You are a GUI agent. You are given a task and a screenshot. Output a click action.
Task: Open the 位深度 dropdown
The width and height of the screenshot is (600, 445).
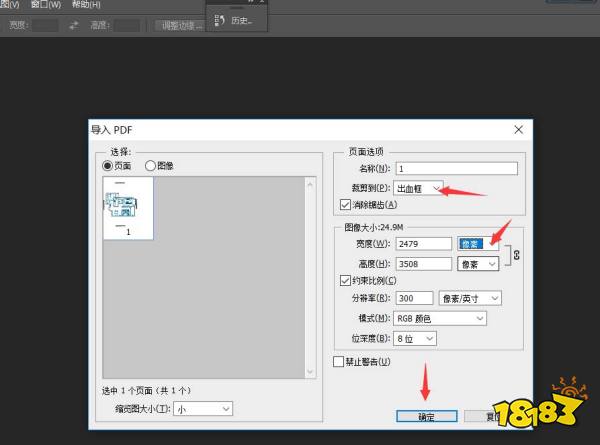click(416, 339)
